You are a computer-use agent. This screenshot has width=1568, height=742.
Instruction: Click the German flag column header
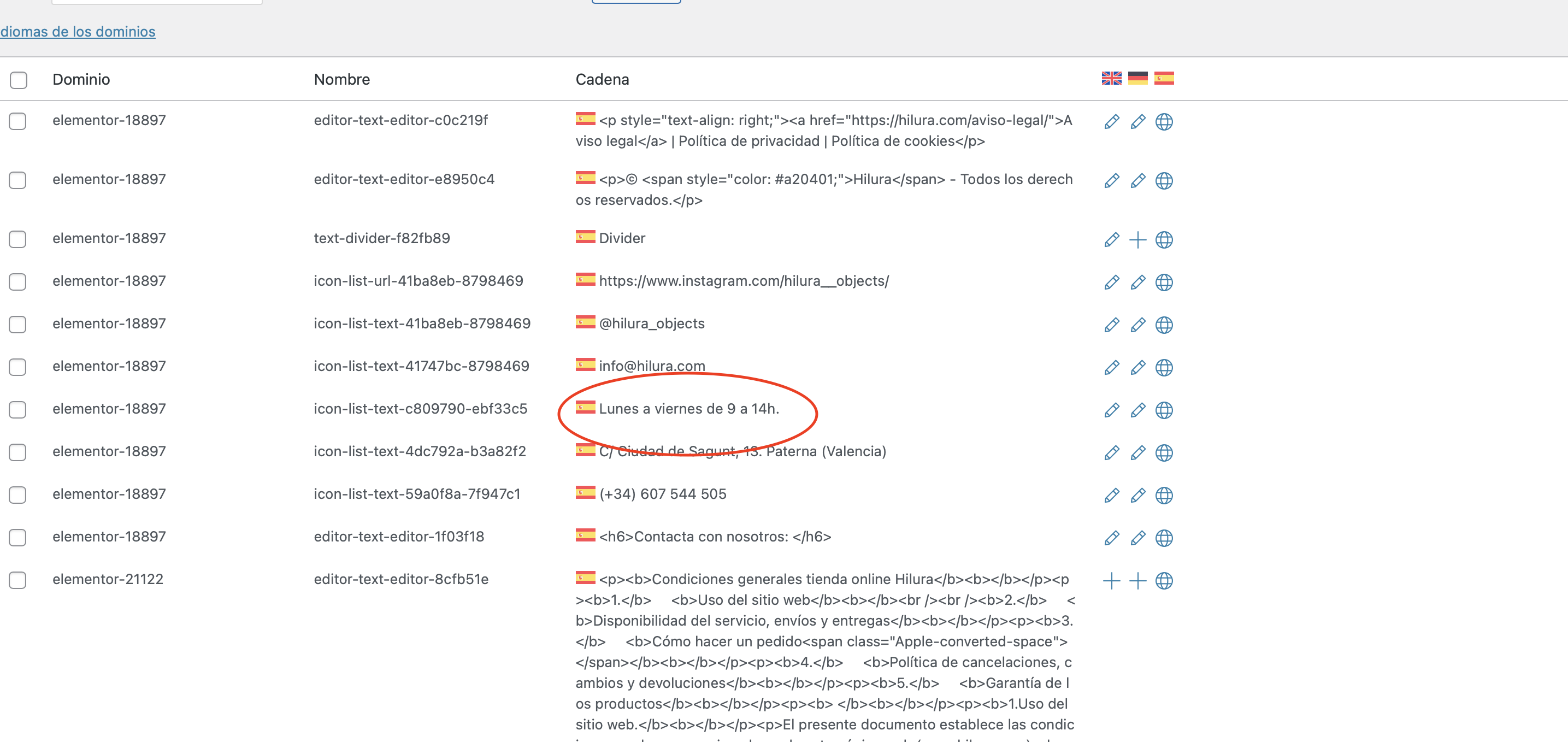[x=1137, y=79]
